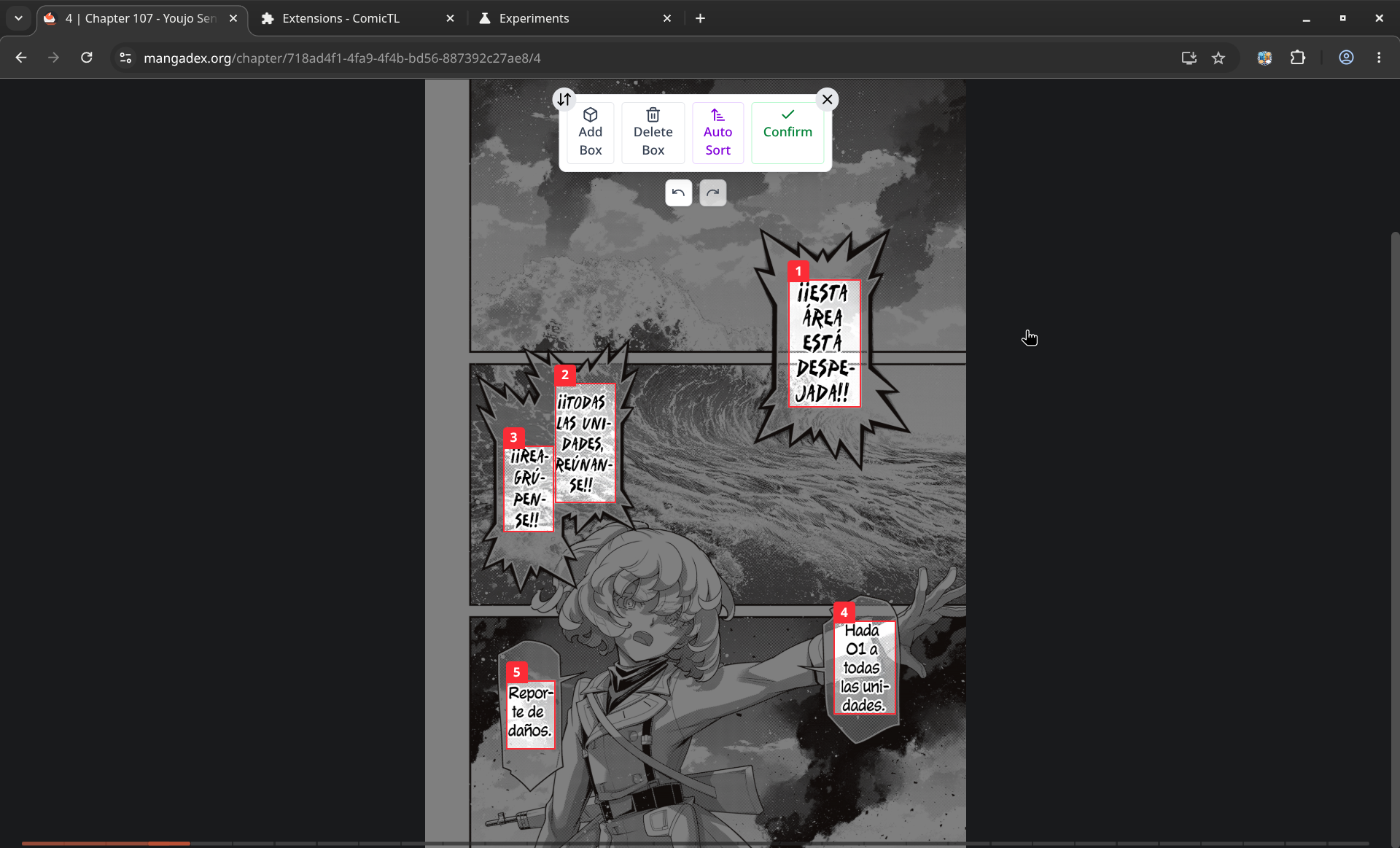
Task: Click the reorder arrows handle on toolbar
Action: pyautogui.click(x=564, y=99)
